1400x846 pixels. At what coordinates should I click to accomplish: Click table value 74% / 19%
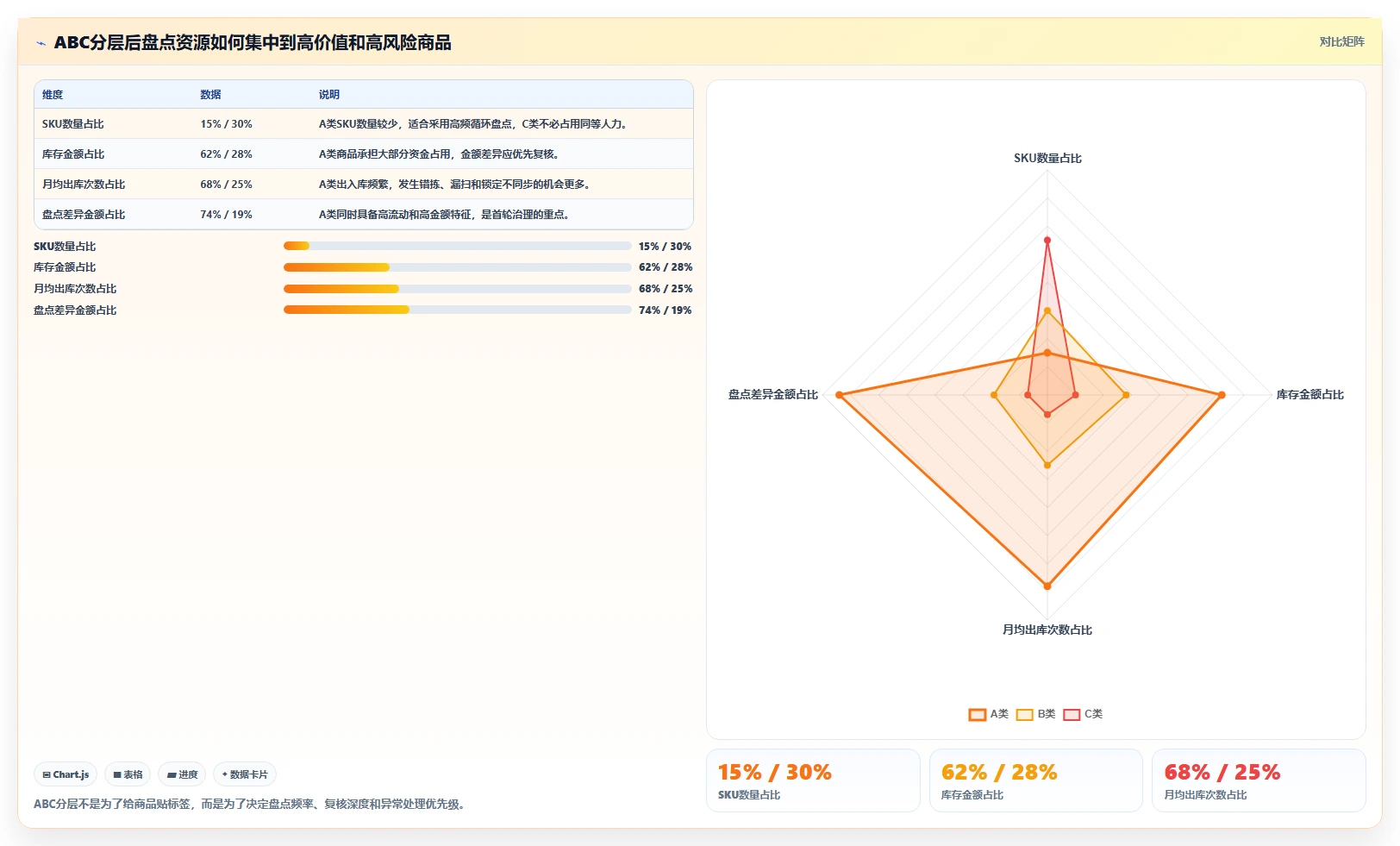coord(226,215)
